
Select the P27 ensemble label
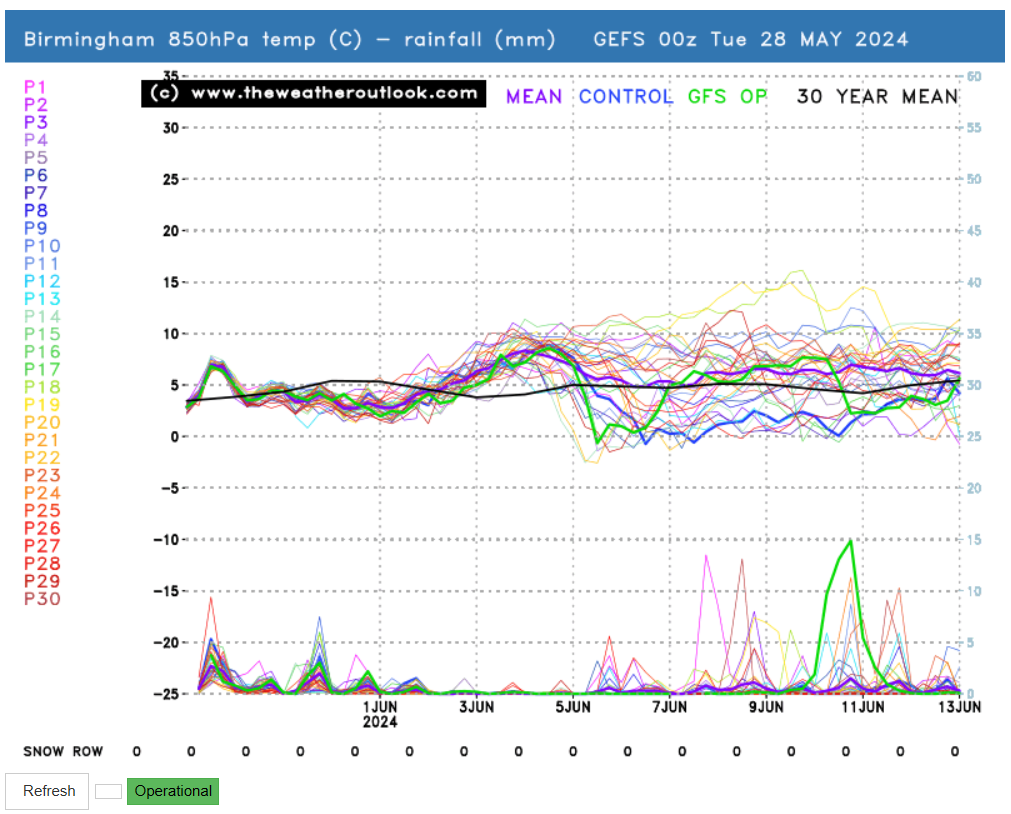pyautogui.click(x=42, y=546)
